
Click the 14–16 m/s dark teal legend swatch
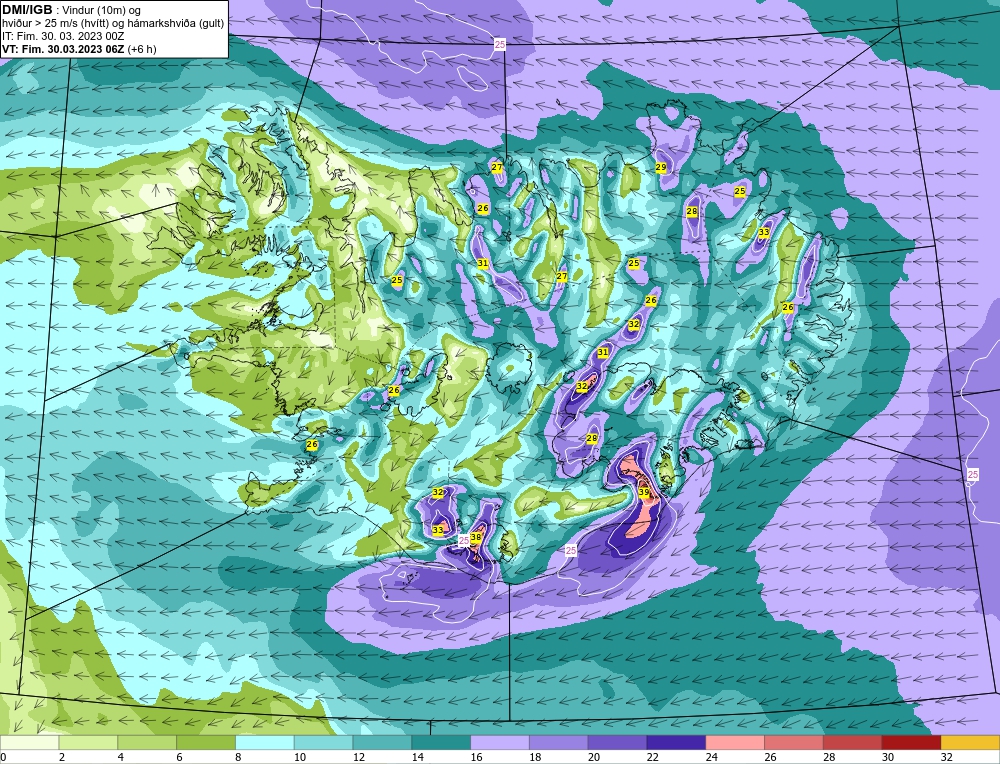tap(441, 743)
